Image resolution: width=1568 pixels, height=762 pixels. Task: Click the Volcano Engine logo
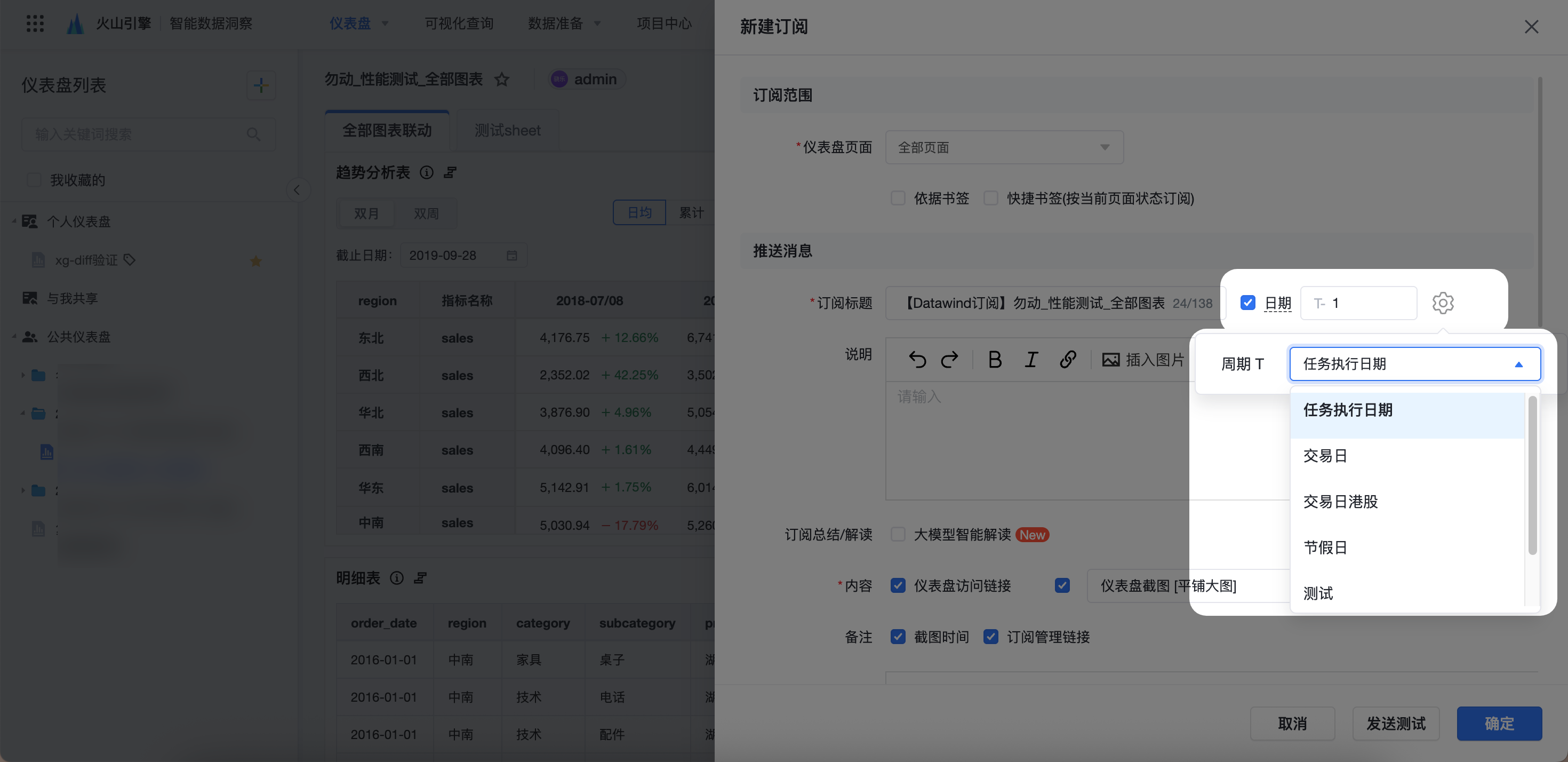click(x=75, y=23)
